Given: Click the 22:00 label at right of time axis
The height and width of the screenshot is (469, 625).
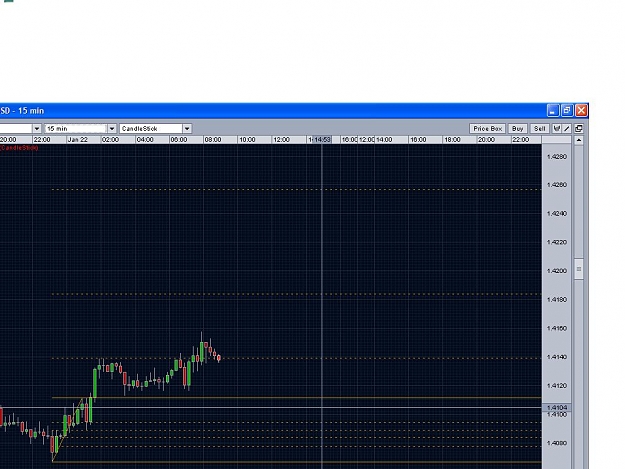Looking at the screenshot, I should tap(521, 139).
